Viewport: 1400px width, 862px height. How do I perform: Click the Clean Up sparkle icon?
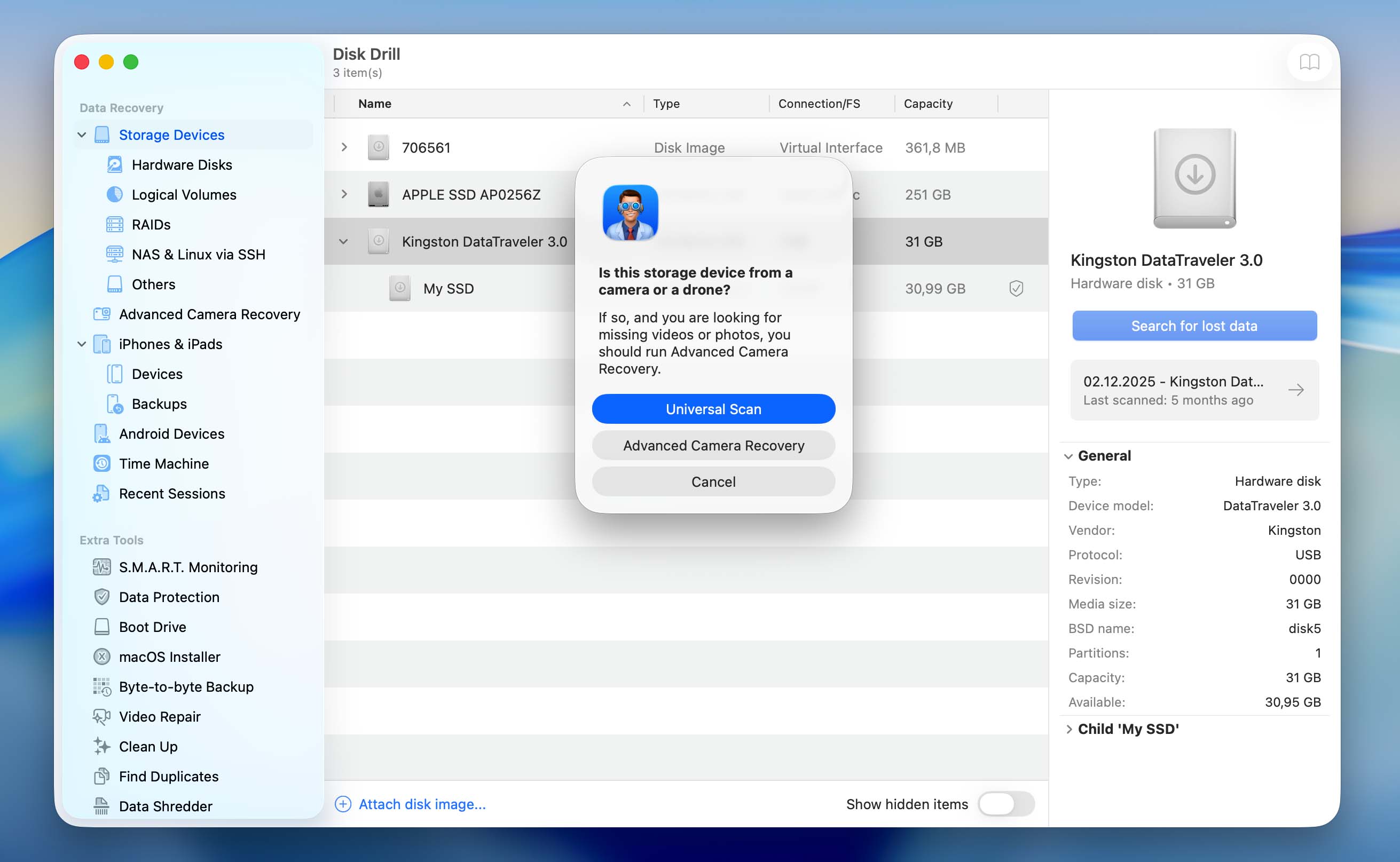(102, 746)
